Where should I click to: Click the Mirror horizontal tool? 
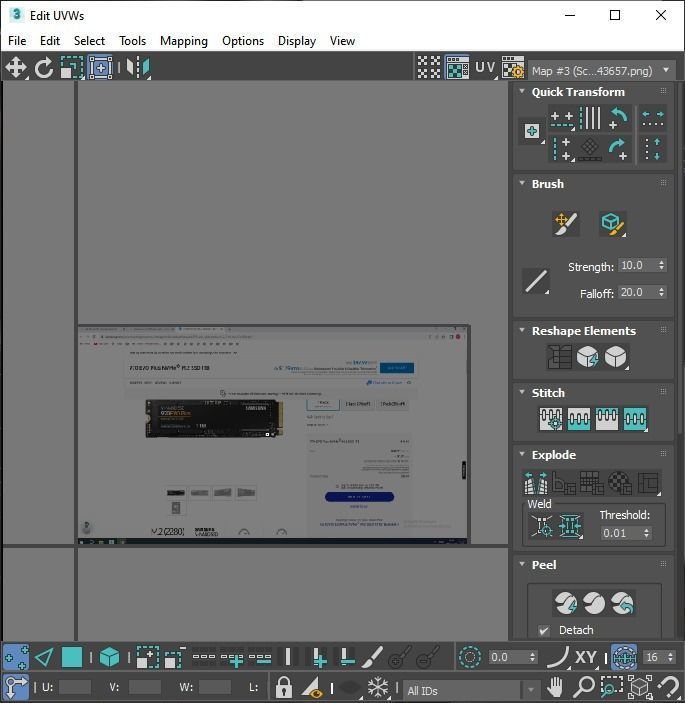(138, 68)
